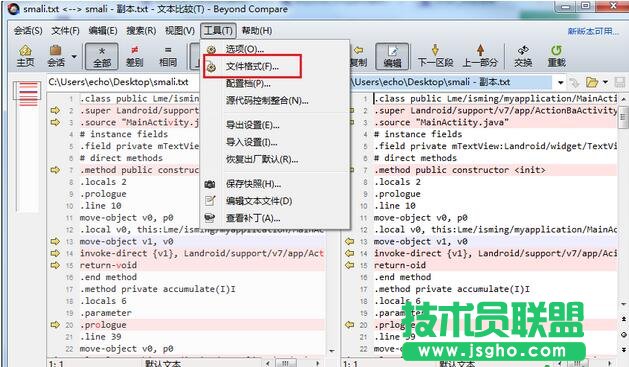The image size is (629, 367).
Task: Click the right pane save icon
Action: [x=619, y=83]
